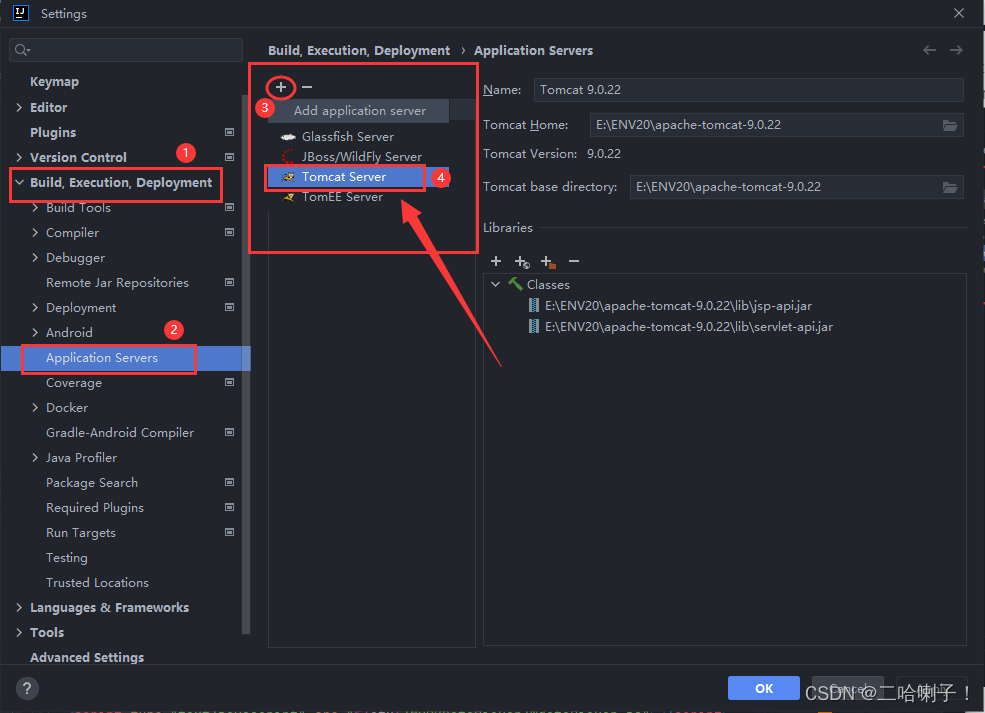Select Application Servers in the tree
Viewport: 985px width, 713px height.
point(126,358)
